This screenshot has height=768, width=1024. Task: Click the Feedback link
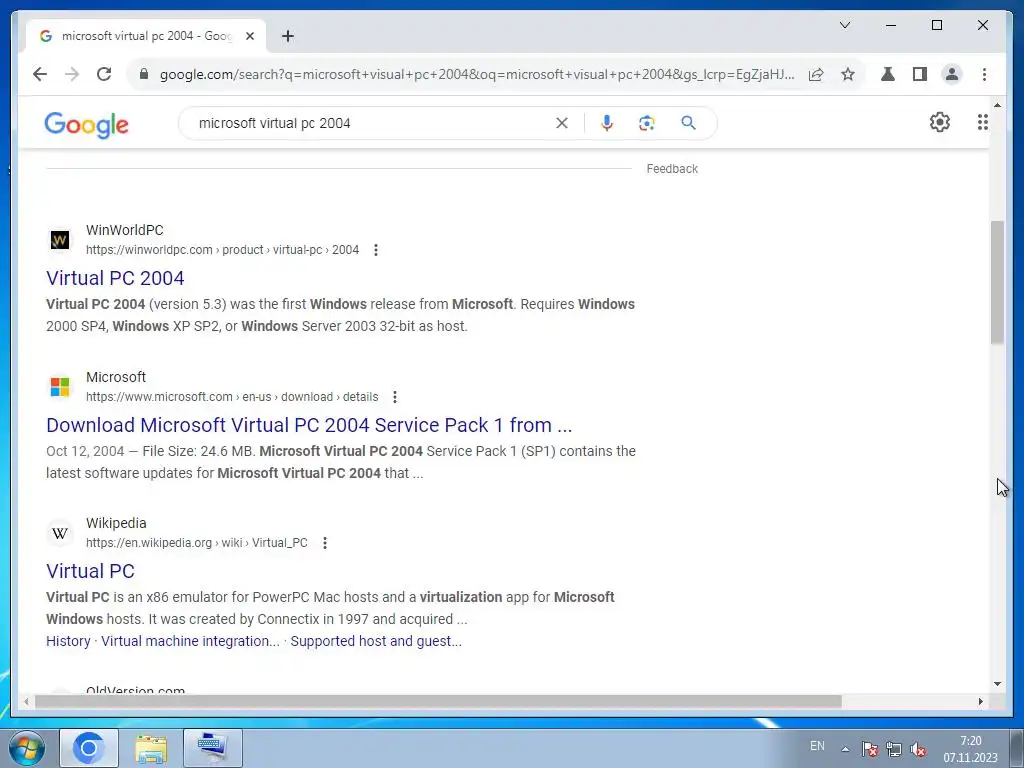pyautogui.click(x=672, y=168)
